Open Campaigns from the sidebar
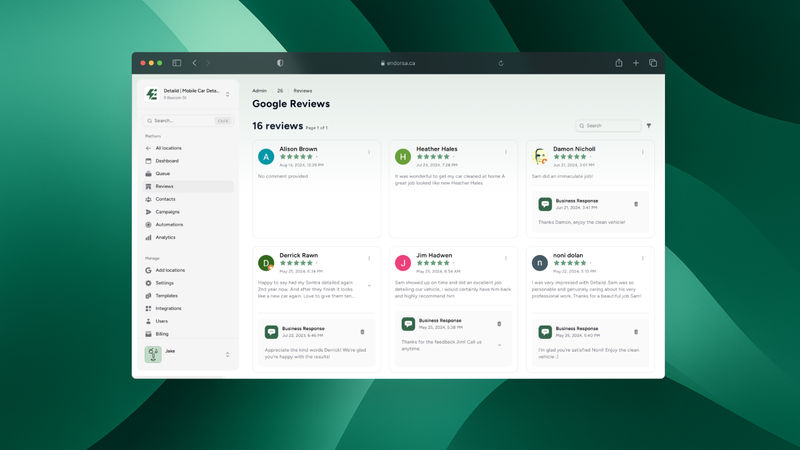 pos(188,212)
